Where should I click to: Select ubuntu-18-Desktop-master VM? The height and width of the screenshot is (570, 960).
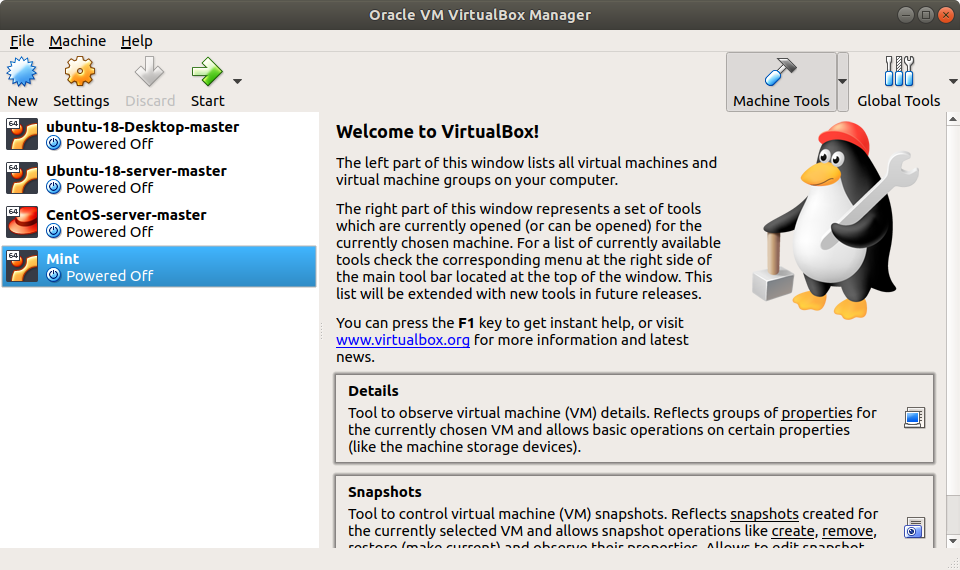(159, 135)
